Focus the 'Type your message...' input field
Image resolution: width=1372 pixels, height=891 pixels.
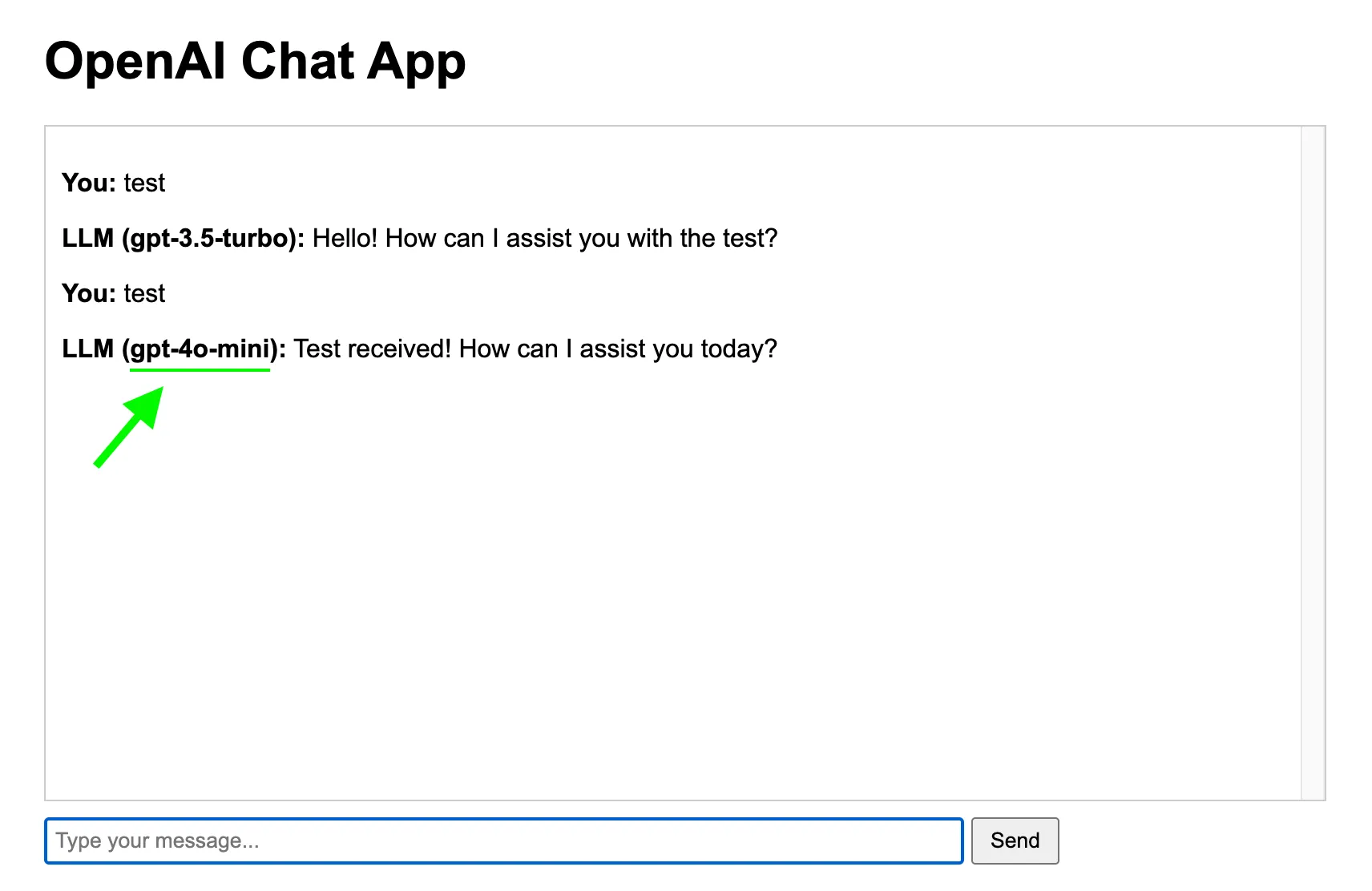pos(504,841)
